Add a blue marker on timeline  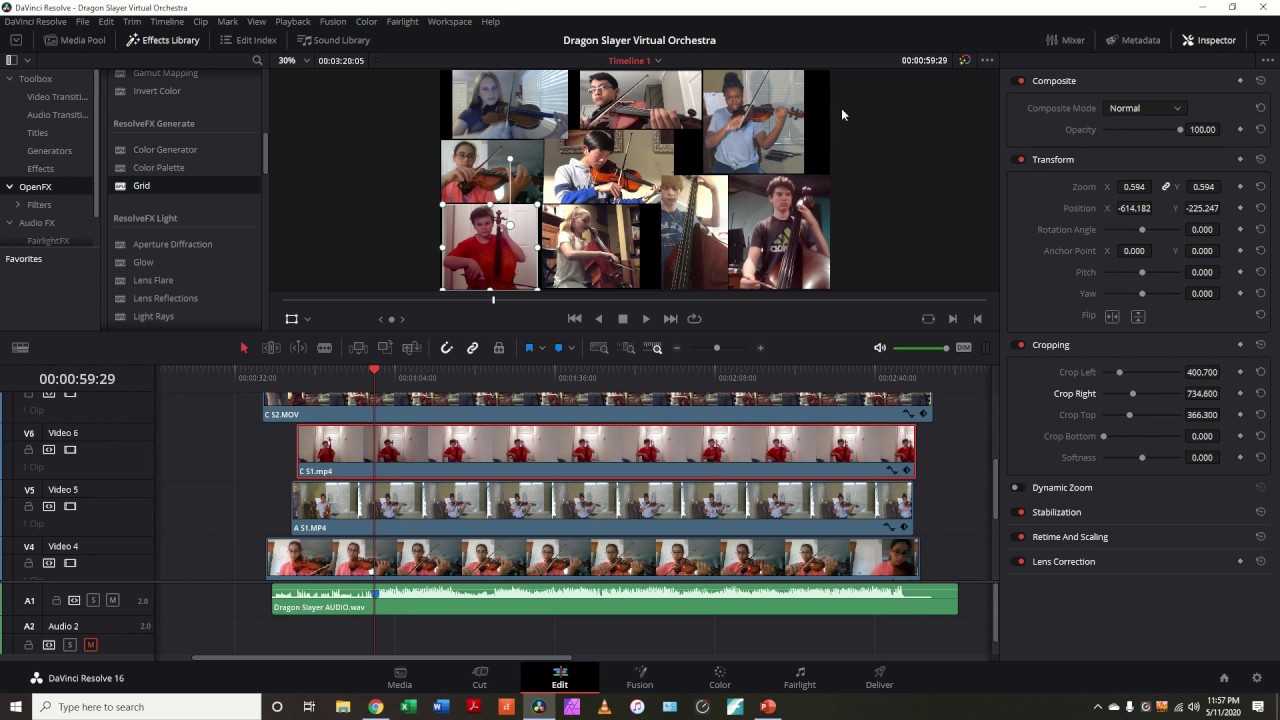click(x=559, y=348)
